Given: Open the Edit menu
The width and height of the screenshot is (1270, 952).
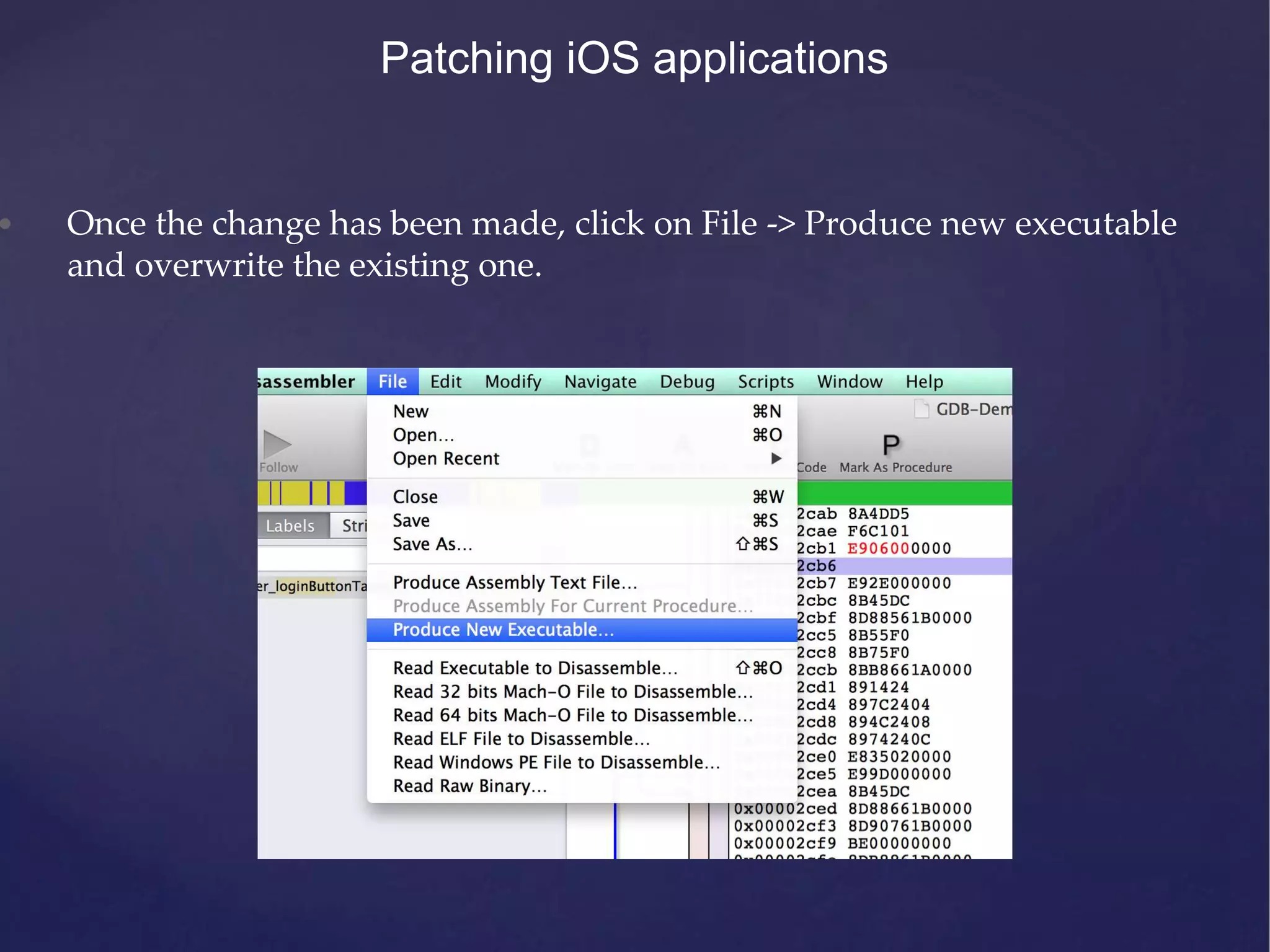Looking at the screenshot, I should (x=446, y=381).
